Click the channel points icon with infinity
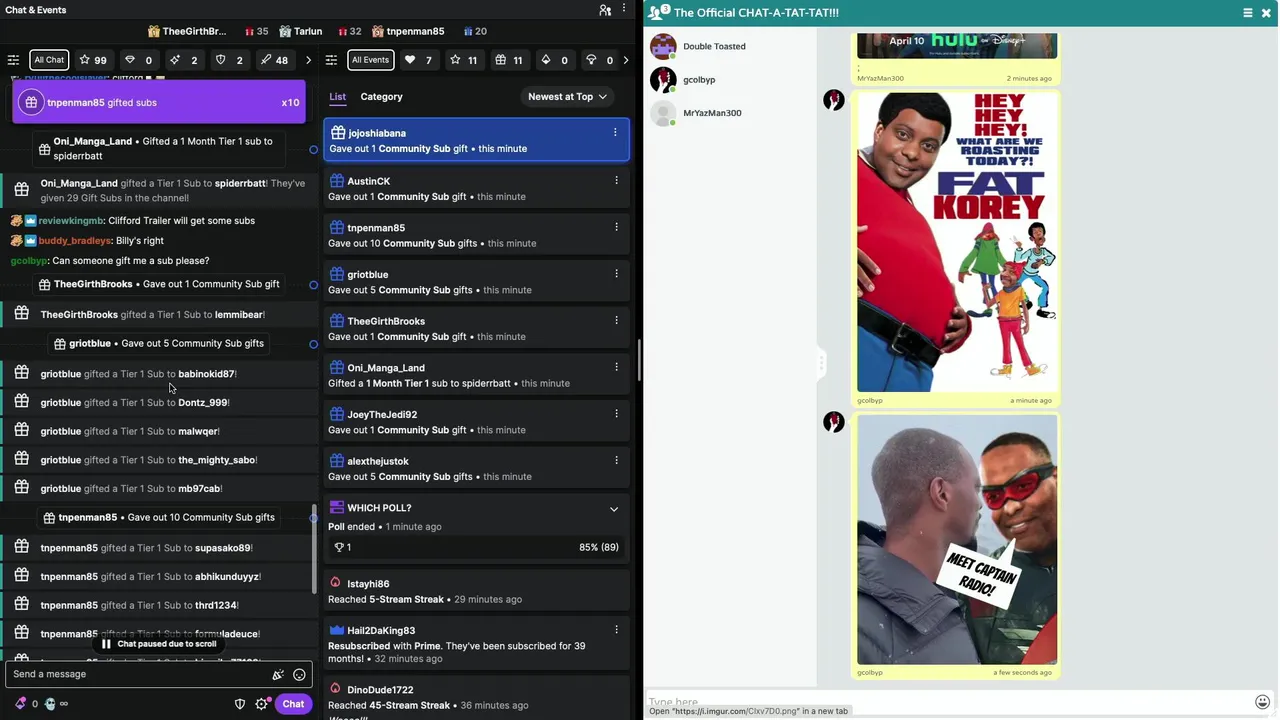The image size is (1280, 720). point(56,704)
